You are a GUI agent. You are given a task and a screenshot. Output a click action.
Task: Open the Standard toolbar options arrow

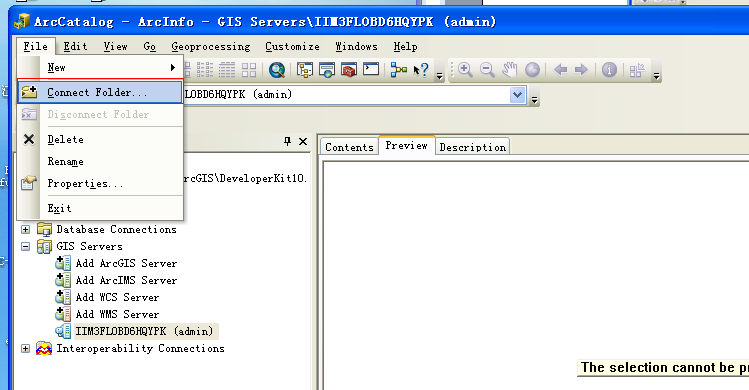439,76
